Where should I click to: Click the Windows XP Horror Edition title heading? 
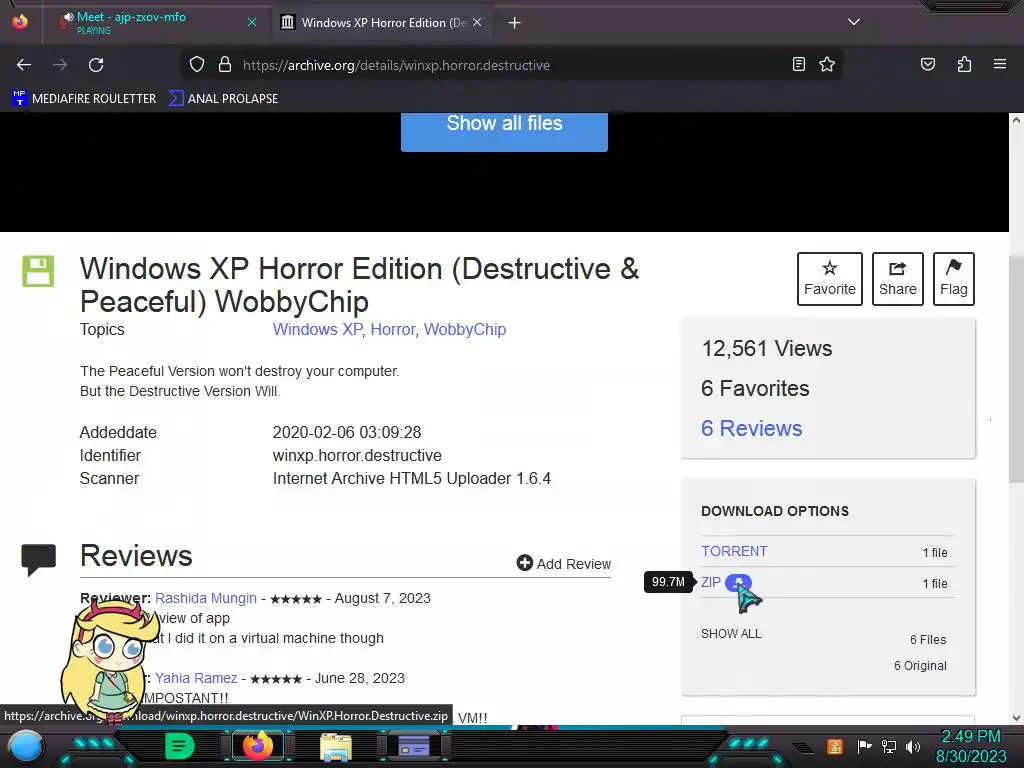[x=359, y=285]
